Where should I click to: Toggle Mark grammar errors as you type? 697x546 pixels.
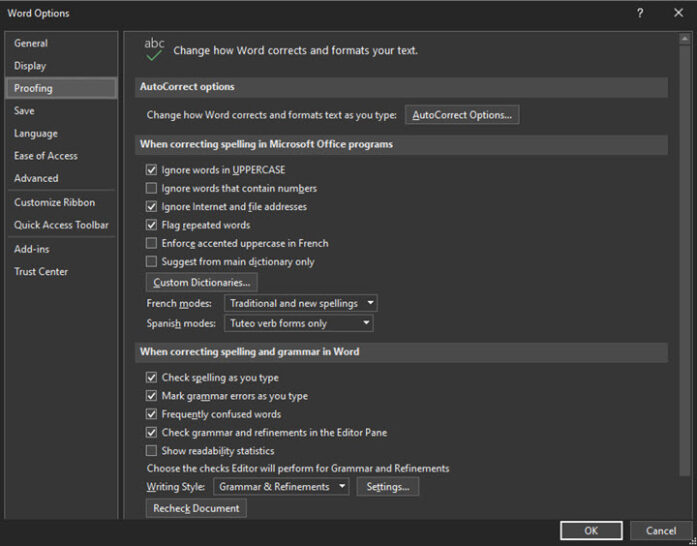coord(152,396)
